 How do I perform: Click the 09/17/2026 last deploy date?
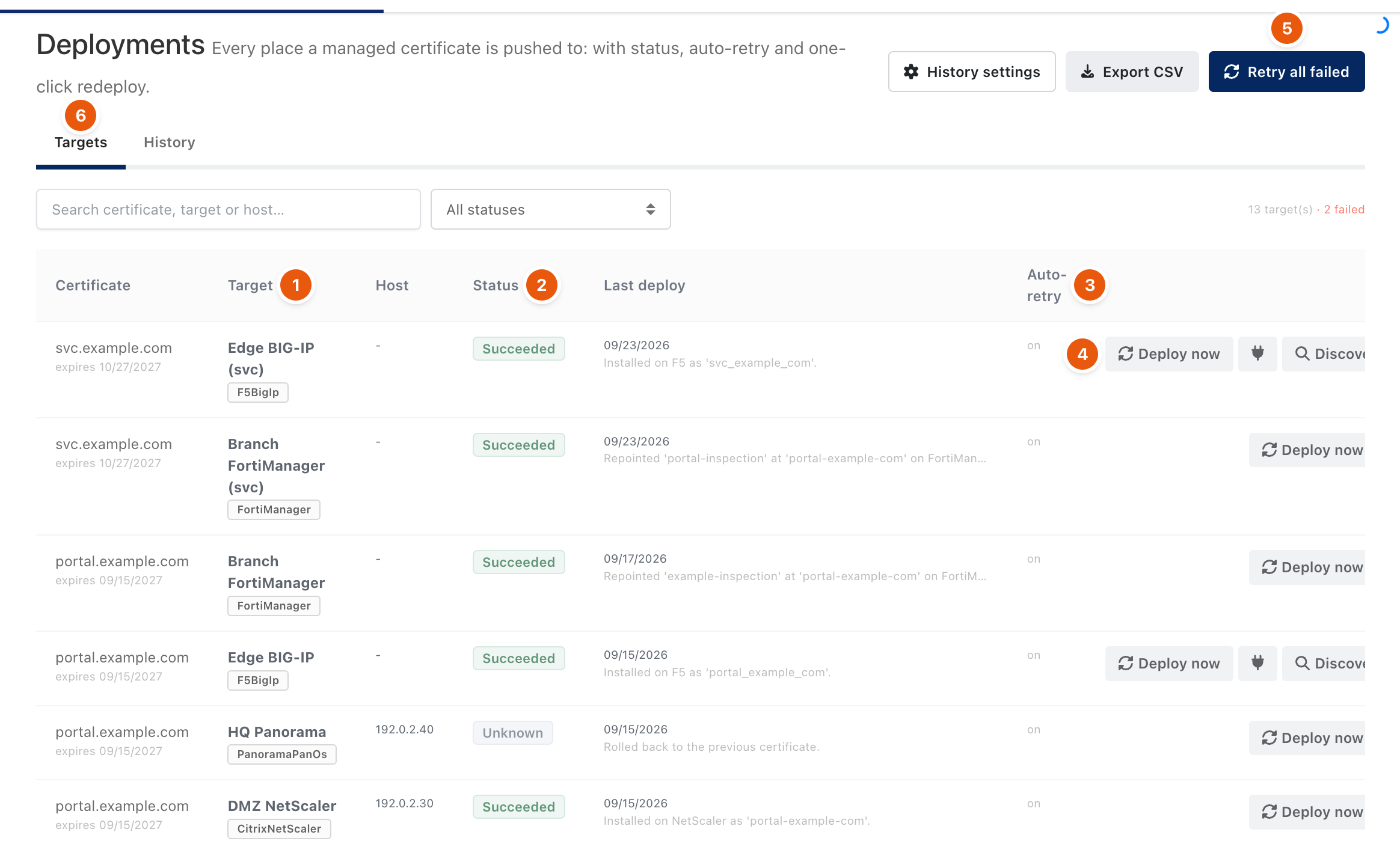pyautogui.click(x=635, y=559)
